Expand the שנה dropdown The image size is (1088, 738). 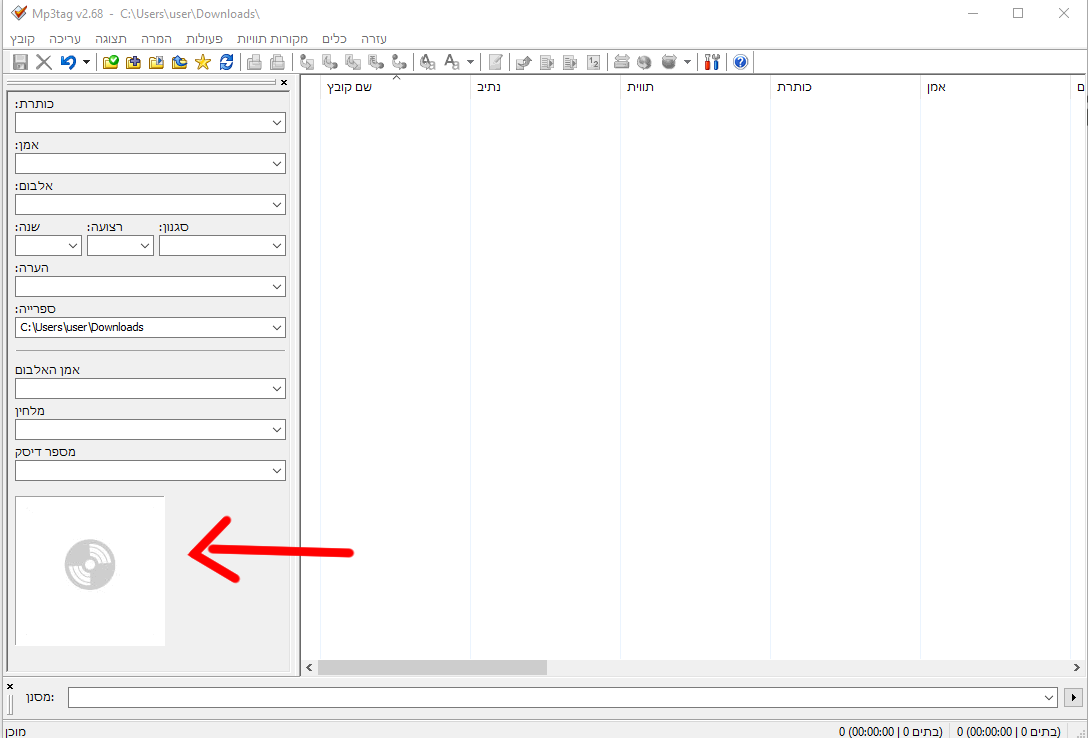pos(74,246)
